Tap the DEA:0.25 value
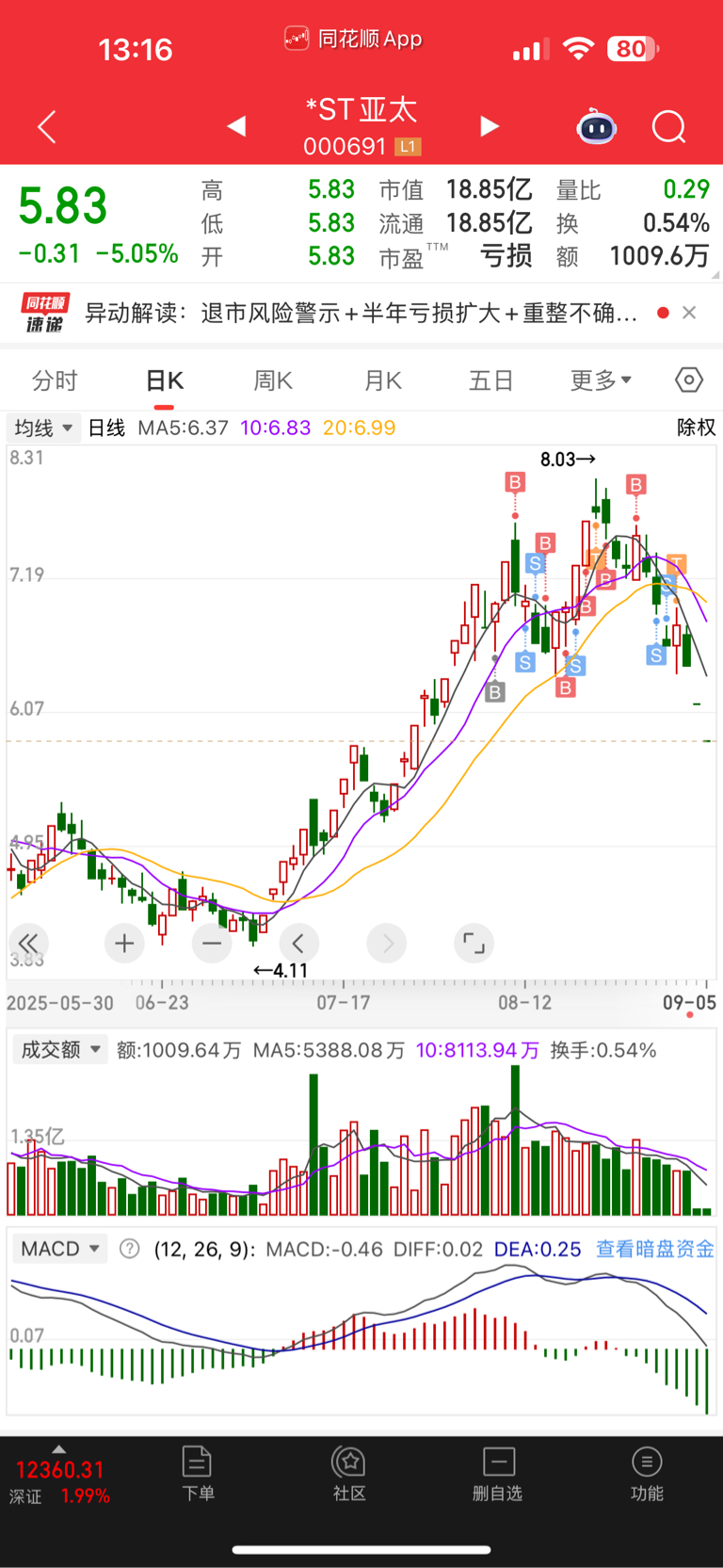This screenshot has width=723, height=1568. click(x=538, y=1249)
